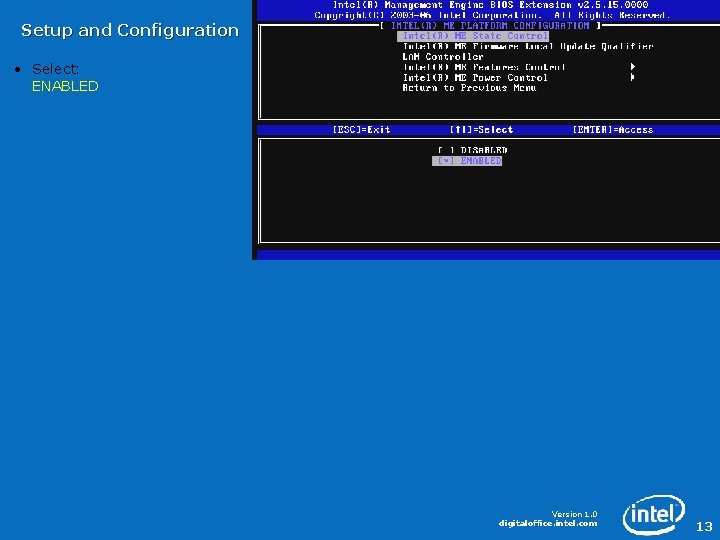Choose the LAN Controller menu item

point(443,57)
